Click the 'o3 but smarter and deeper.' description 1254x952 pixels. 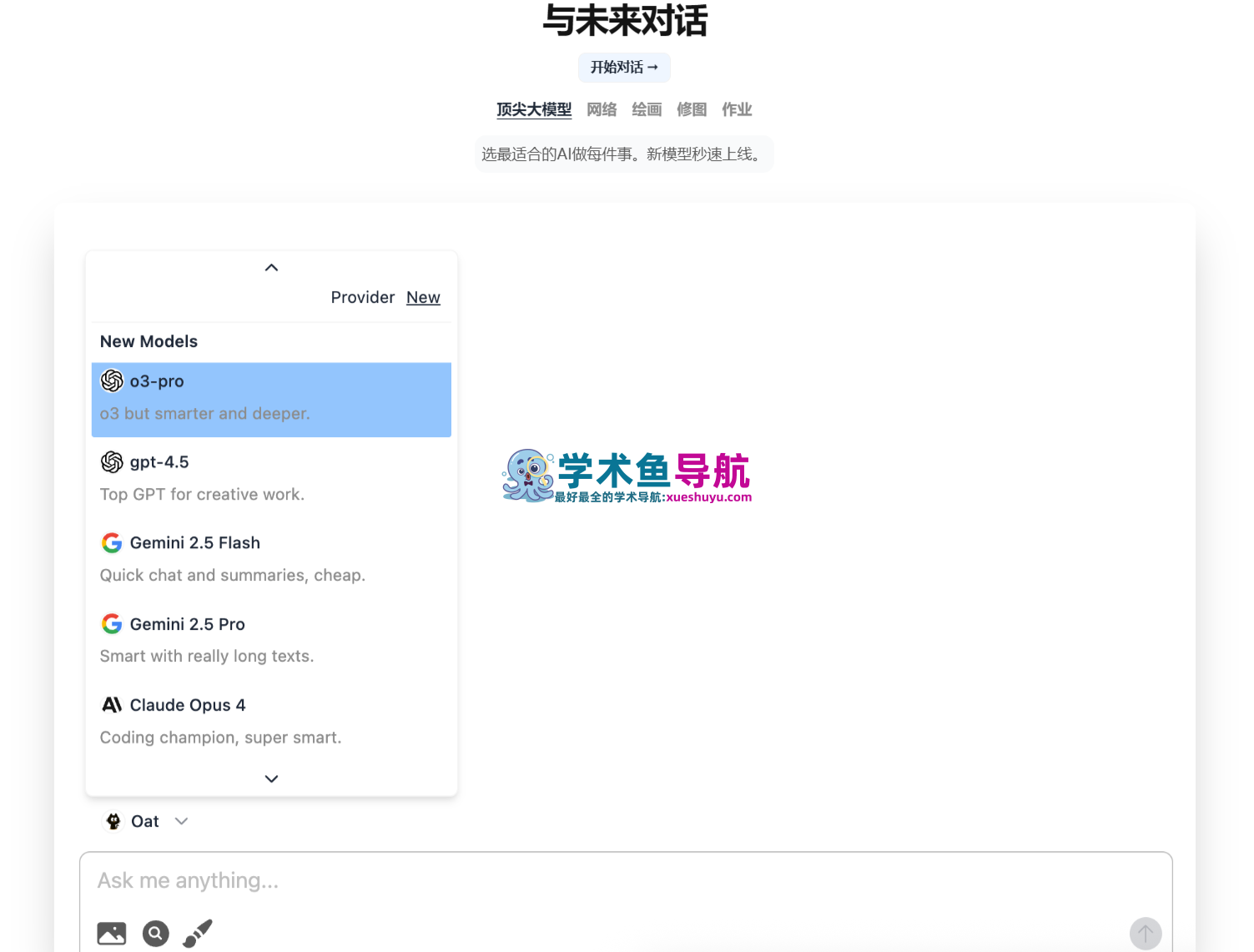point(205,414)
